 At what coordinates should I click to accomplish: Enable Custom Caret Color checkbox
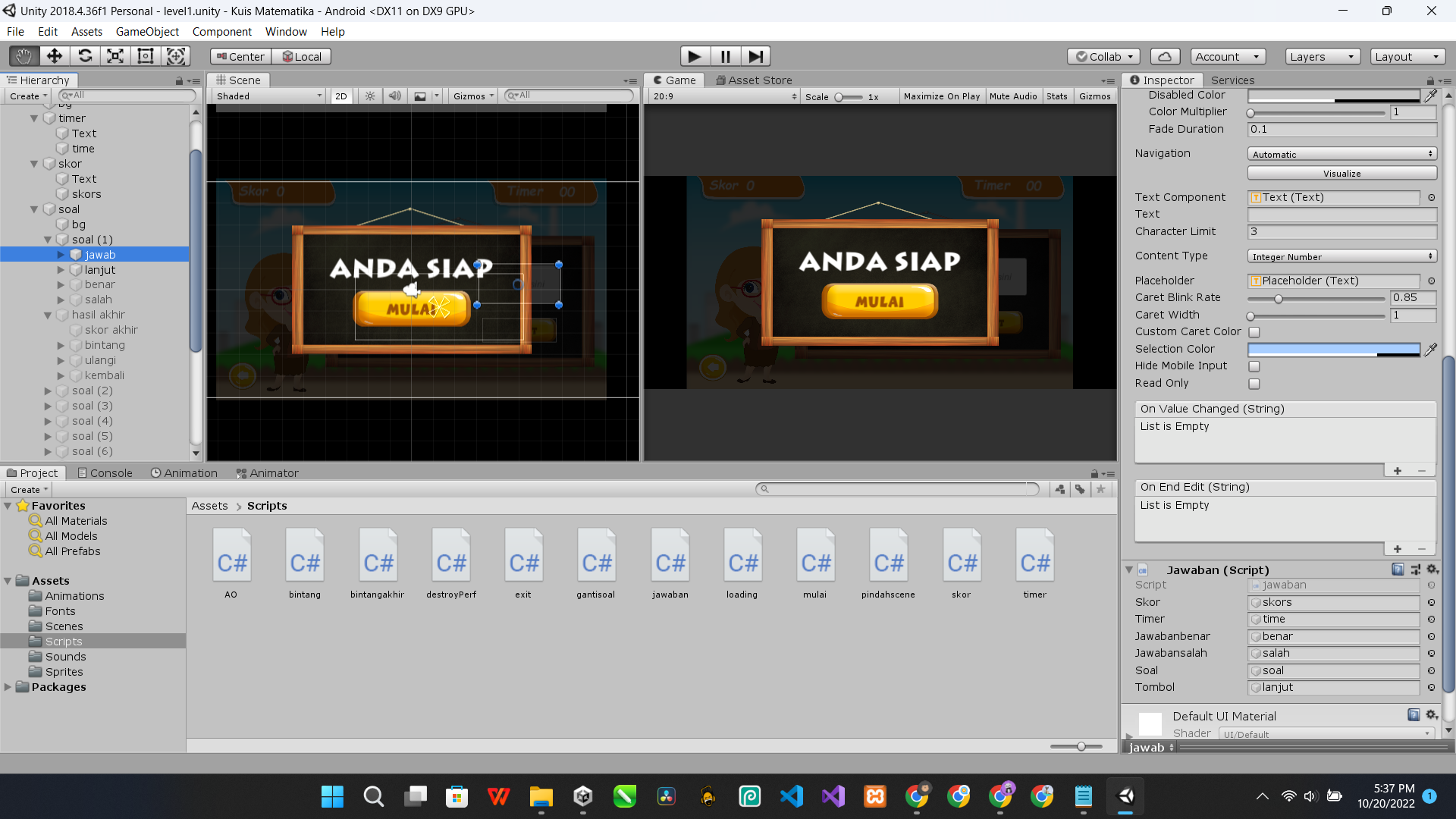(1254, 332)
